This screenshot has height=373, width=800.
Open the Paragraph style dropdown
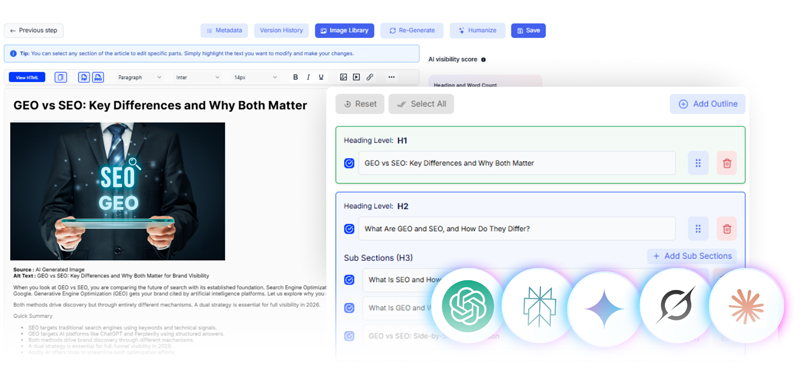139,78
